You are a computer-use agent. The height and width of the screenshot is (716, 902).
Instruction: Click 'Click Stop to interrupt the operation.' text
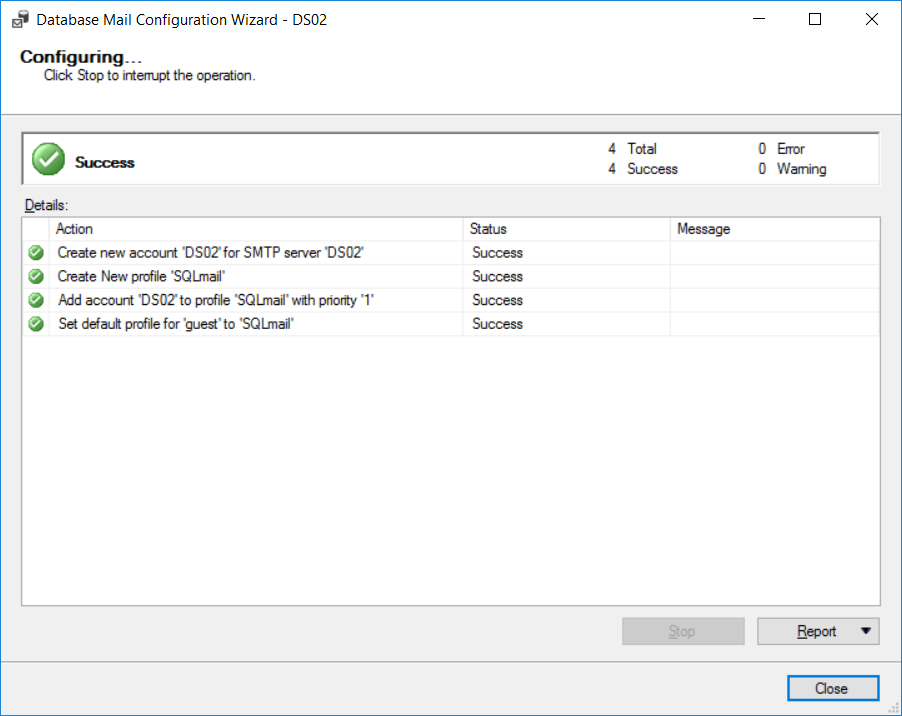(150, 75)
